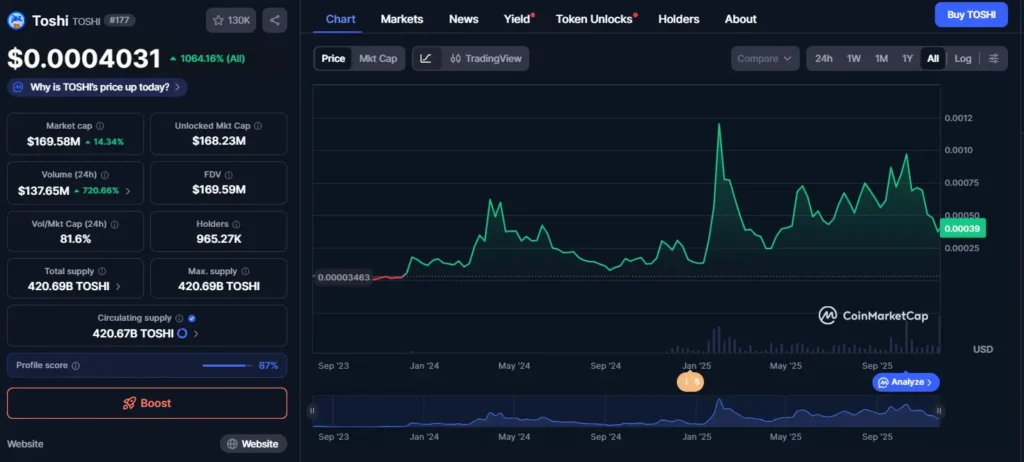Open the About tab
Viewport: 1024px width, 462px height.
tap(741, 19)
